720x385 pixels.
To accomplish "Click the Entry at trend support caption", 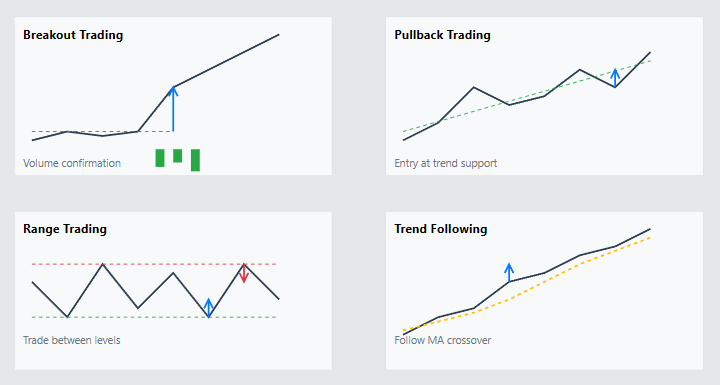I will [x=445, y=163].
